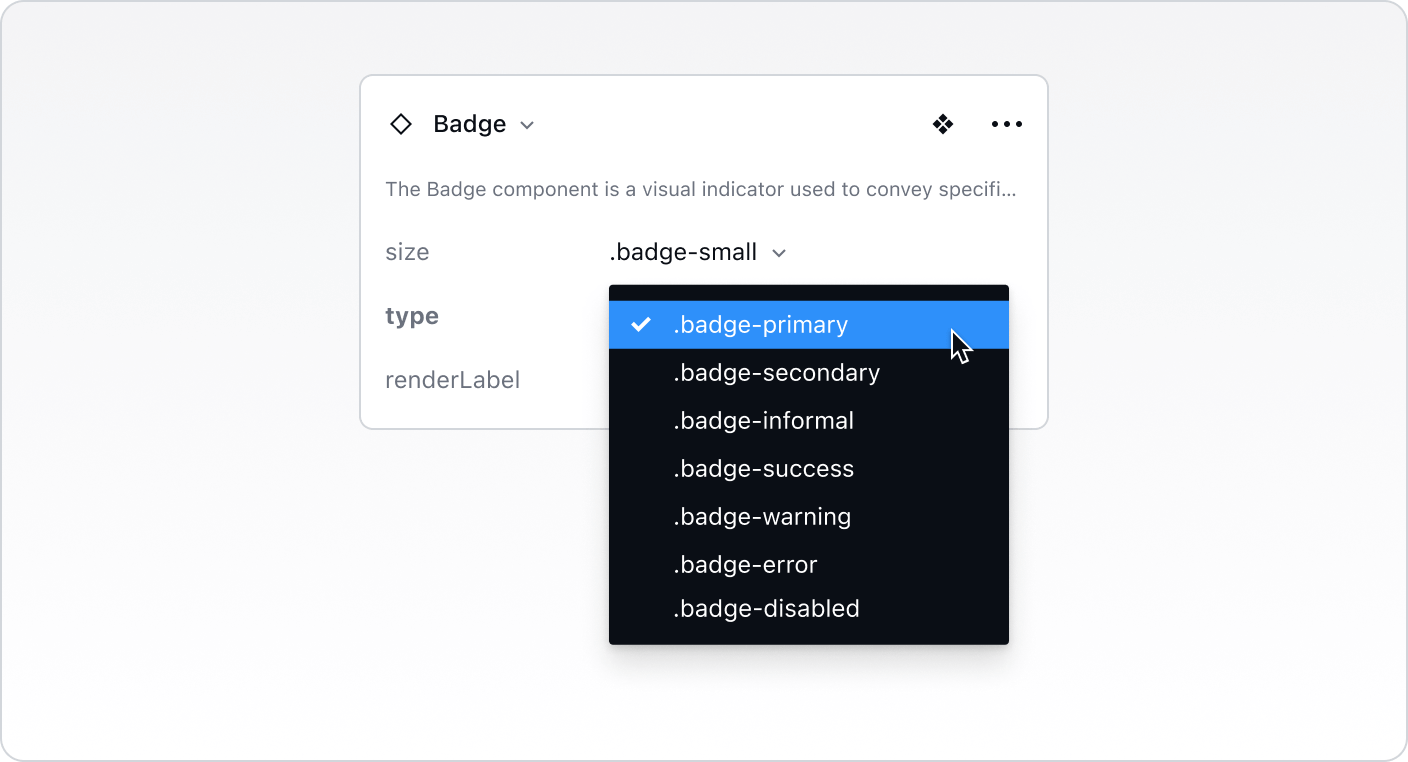This screenshot has height=762, width=1408.
Task: Open the .badge-small size dropdown
Action: [683, 252]
